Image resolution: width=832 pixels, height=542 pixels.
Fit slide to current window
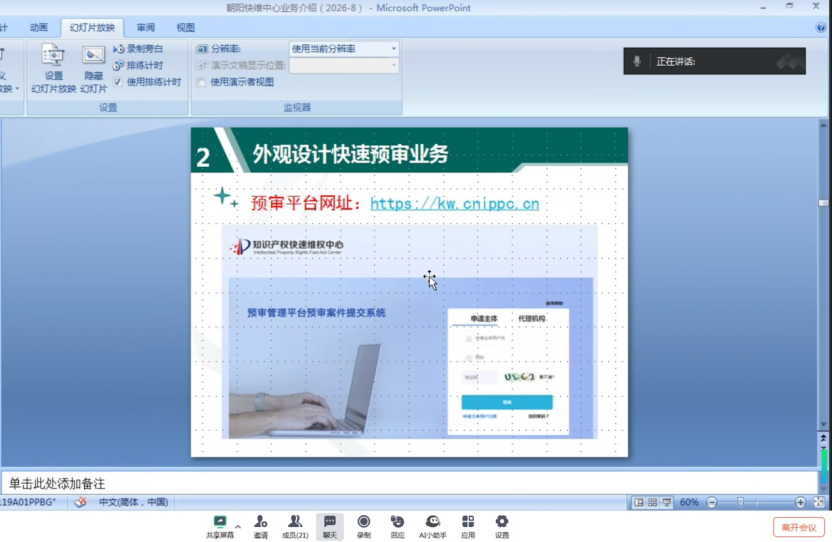click(819, 502)
